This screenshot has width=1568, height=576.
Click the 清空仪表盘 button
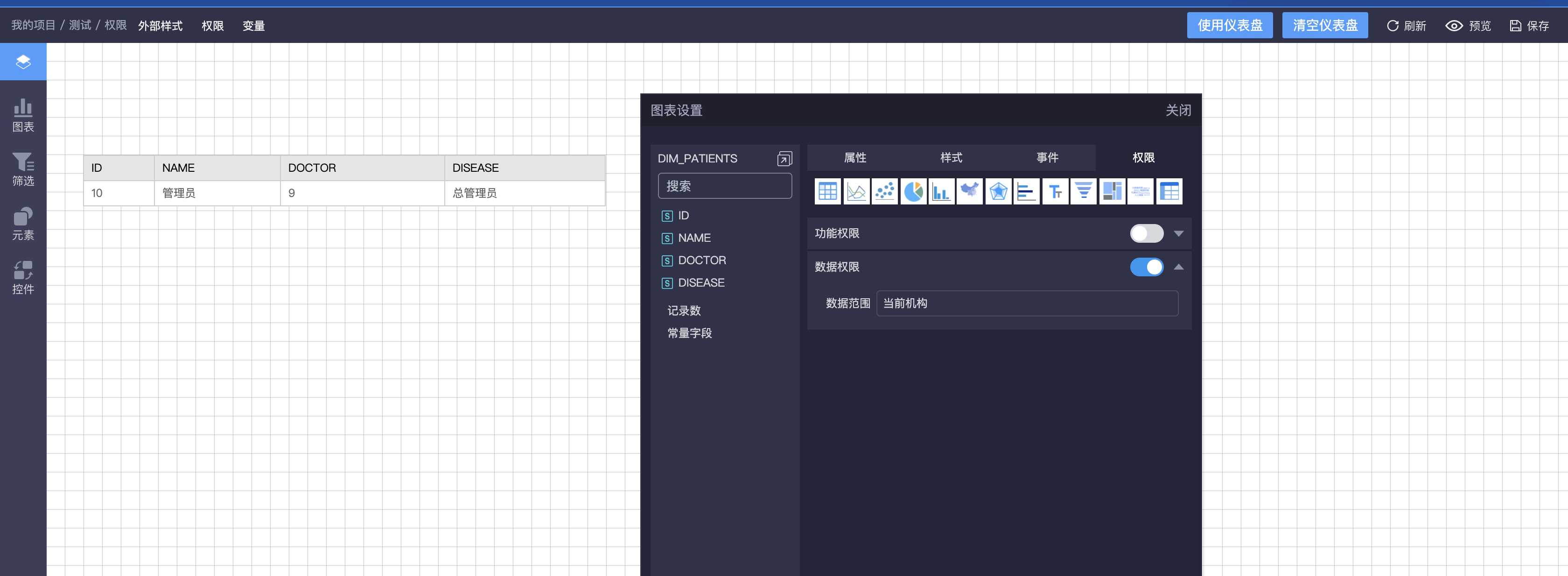(x=1325, y=26)
